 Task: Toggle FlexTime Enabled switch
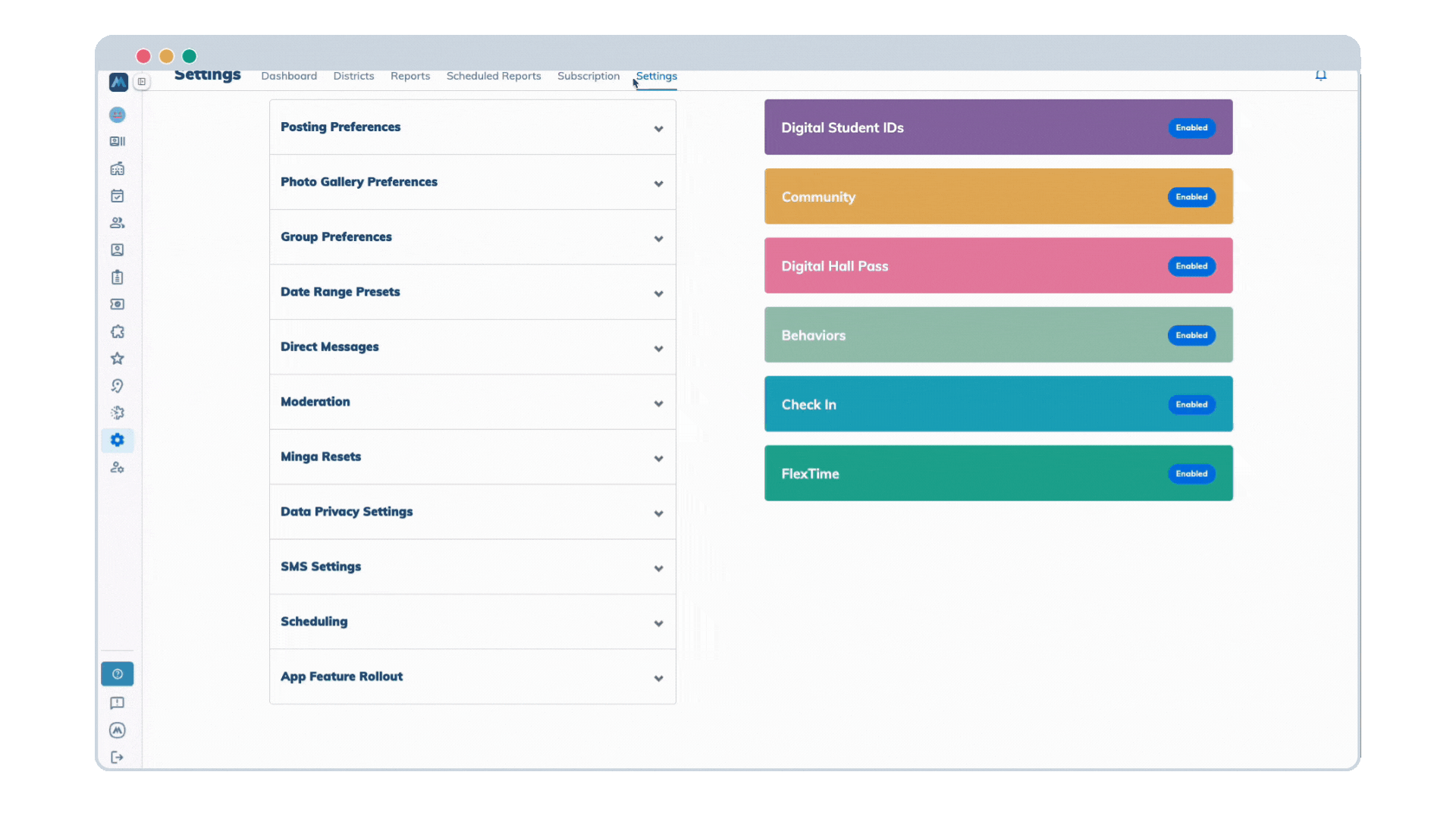tap(1191, 474)
